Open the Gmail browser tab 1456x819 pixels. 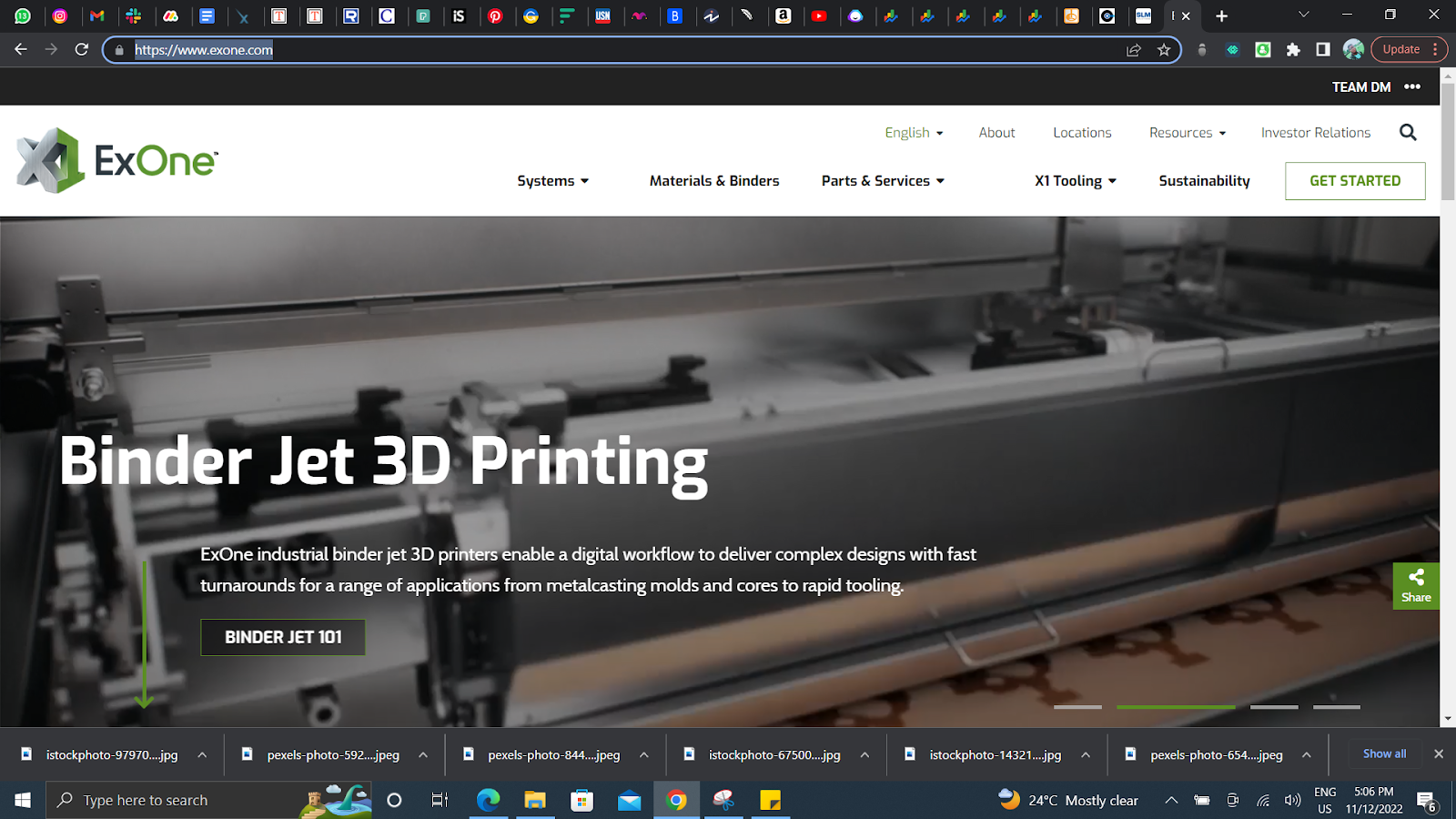point(96,15)
